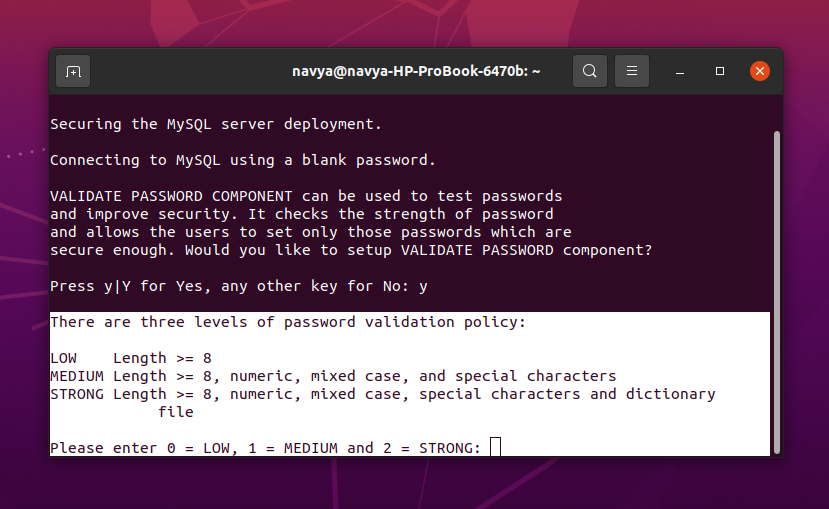The image size is (829, 509).
Task: Click the 'Securing the MySQL server deployment' line
Action: [x=216, y=124]
